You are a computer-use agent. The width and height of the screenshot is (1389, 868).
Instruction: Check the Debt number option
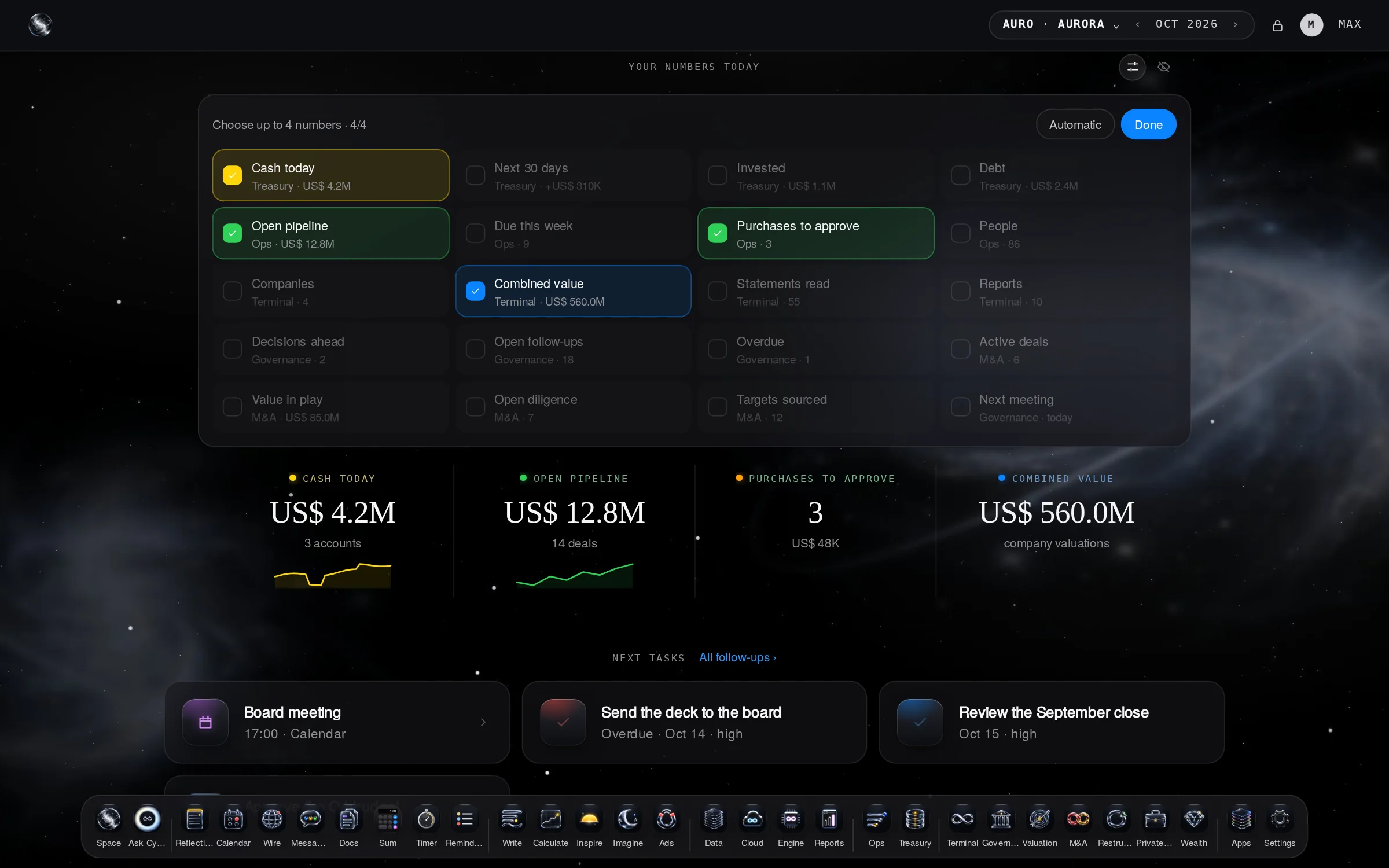click(x=961, y=175)
